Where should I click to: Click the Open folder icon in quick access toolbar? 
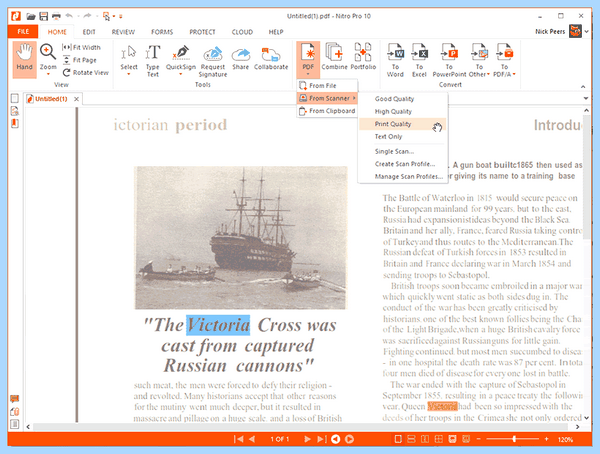coord(31,16)
